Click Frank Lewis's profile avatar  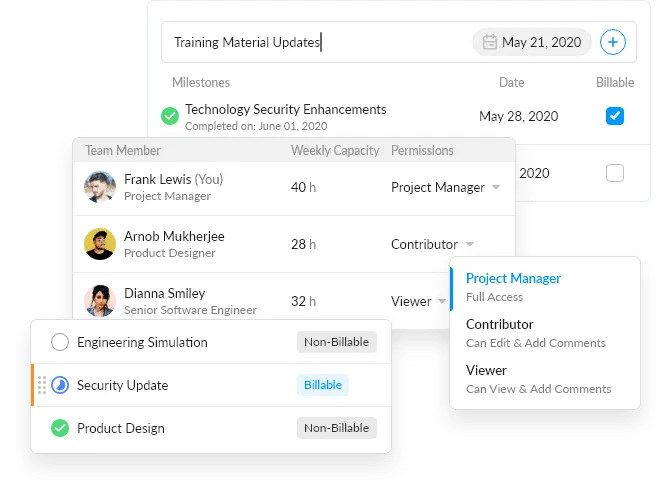[x=100, y=187]
